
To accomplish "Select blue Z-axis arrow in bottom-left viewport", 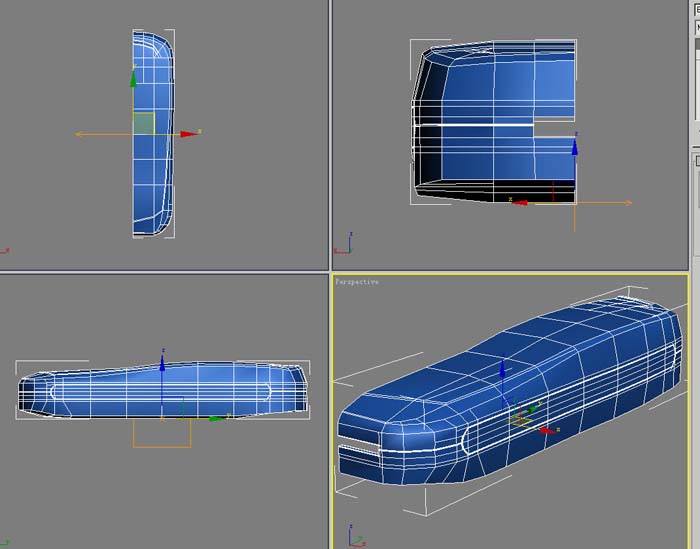I will [162, 362].
